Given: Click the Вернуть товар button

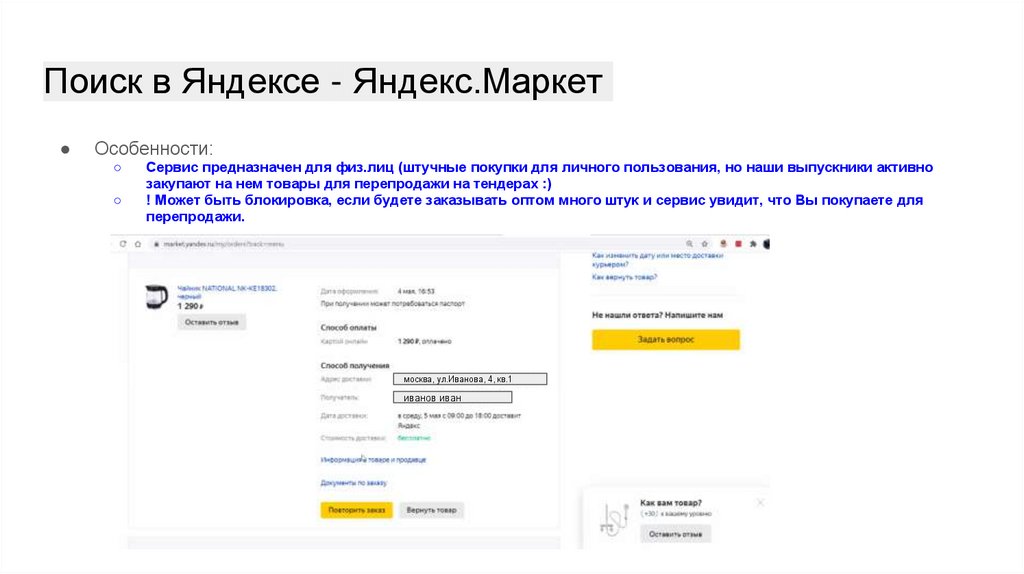Looking at the screenshot, I should (x=432, y=510).
